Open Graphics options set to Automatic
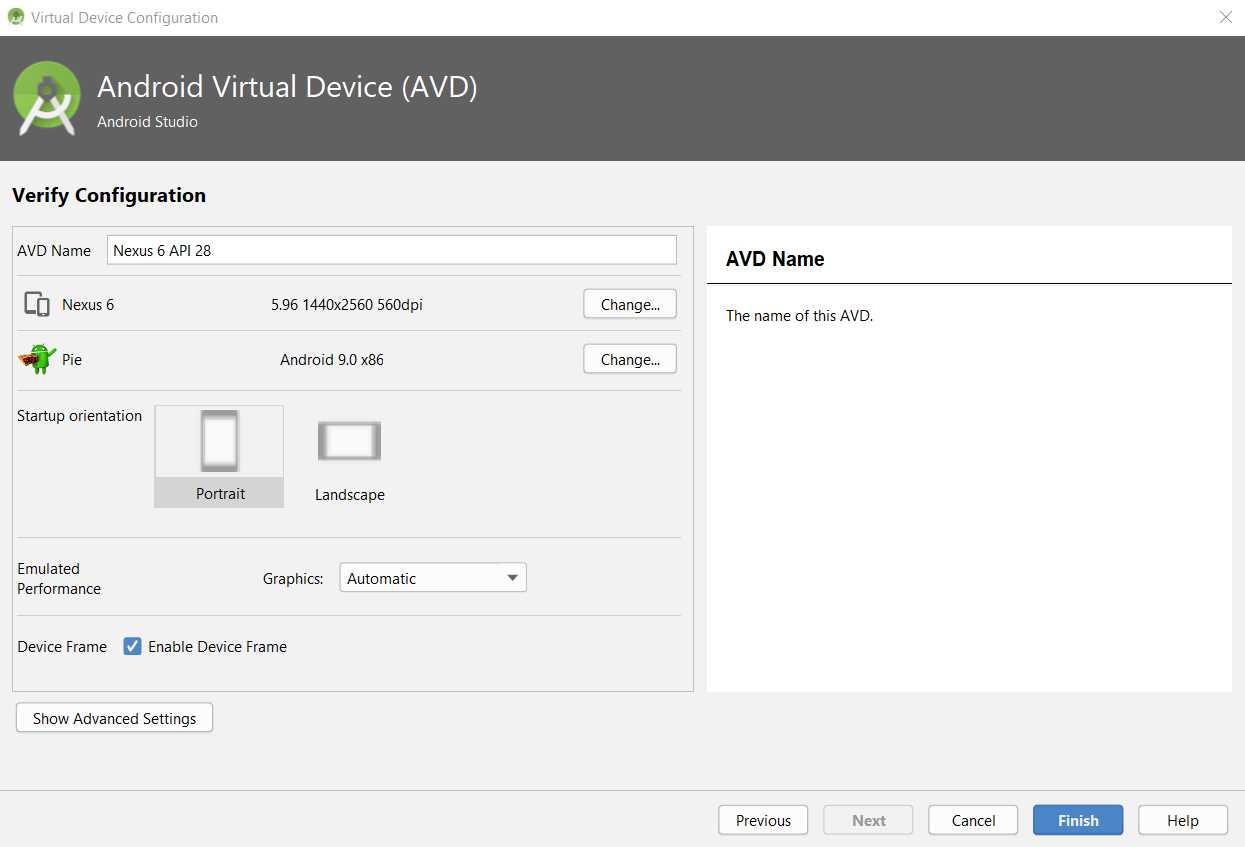Screen dimensions: 1245x847 click(432, 577)
